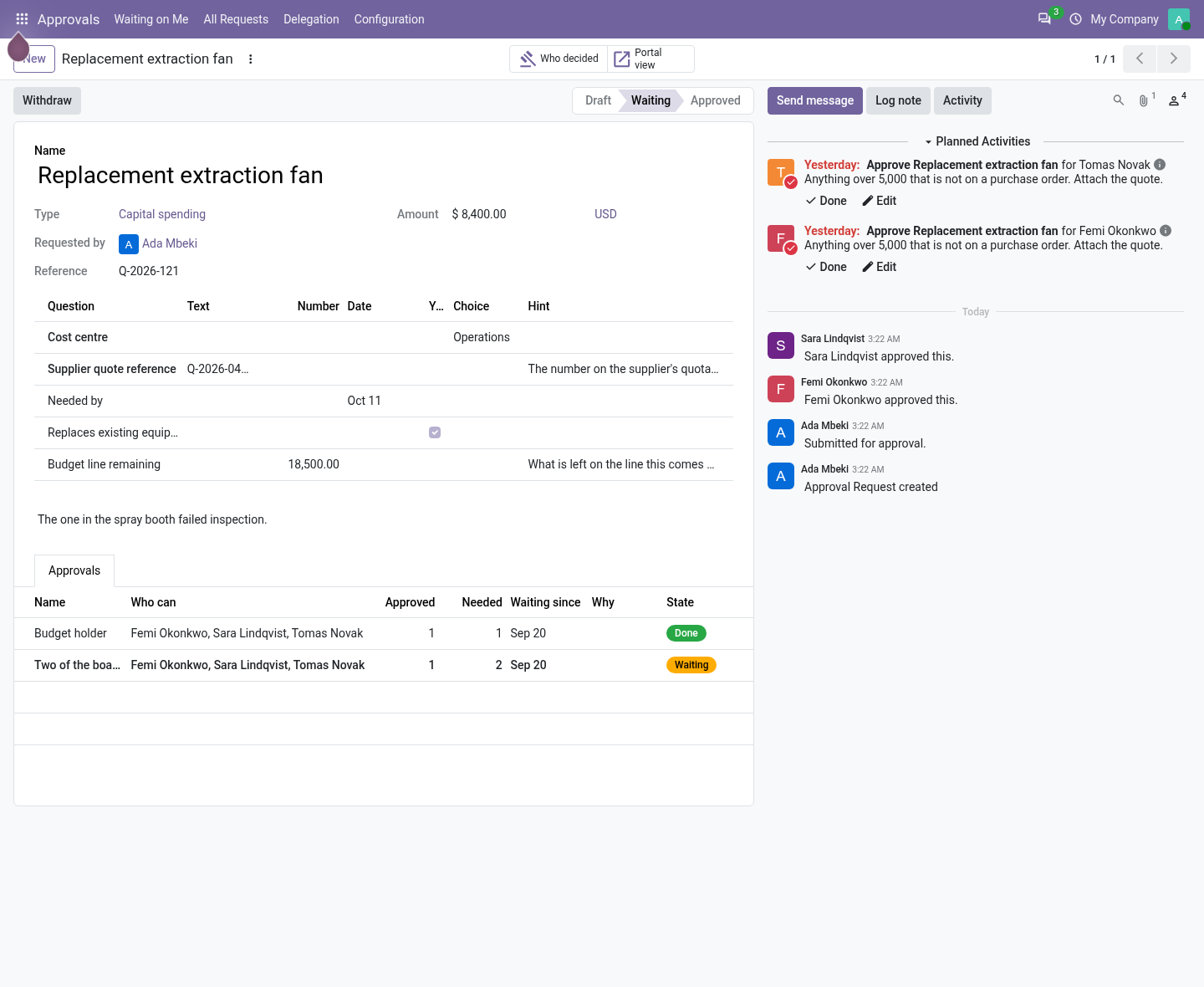
Task: Click the Withdraw button
Action: (47, 100)
